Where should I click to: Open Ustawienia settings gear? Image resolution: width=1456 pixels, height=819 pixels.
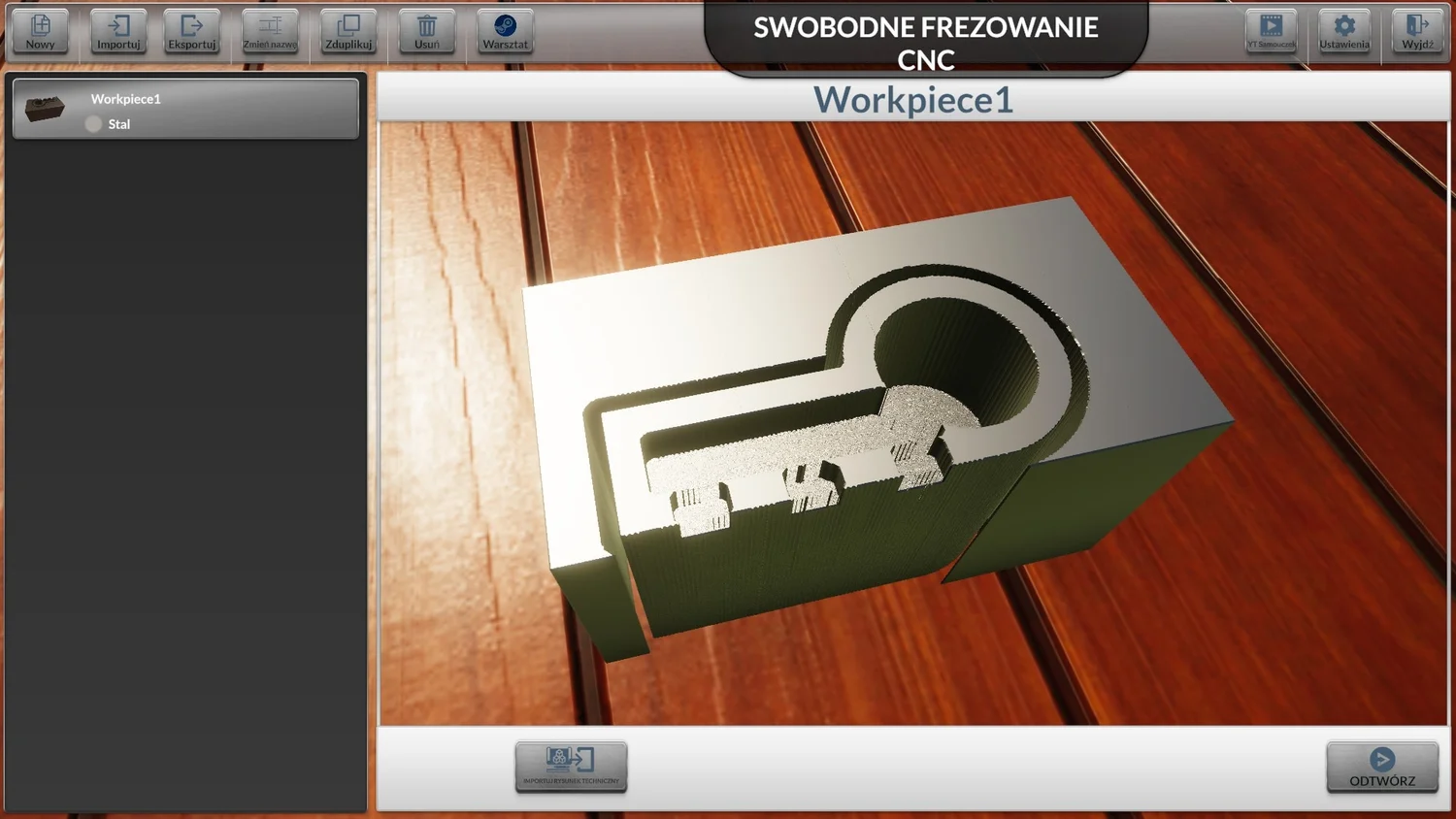[1344, 31]
